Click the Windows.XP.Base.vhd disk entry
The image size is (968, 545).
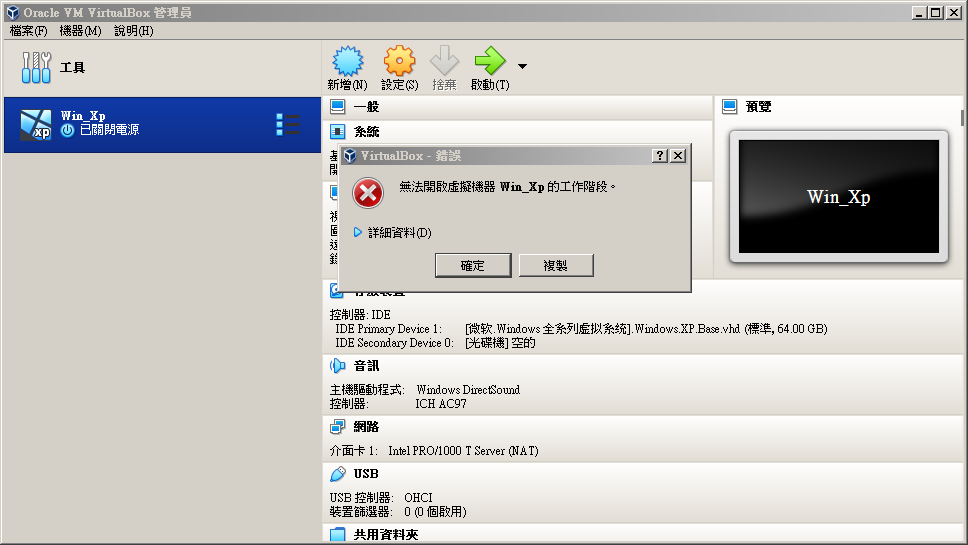pyautogui.click(x=646, y=329)
